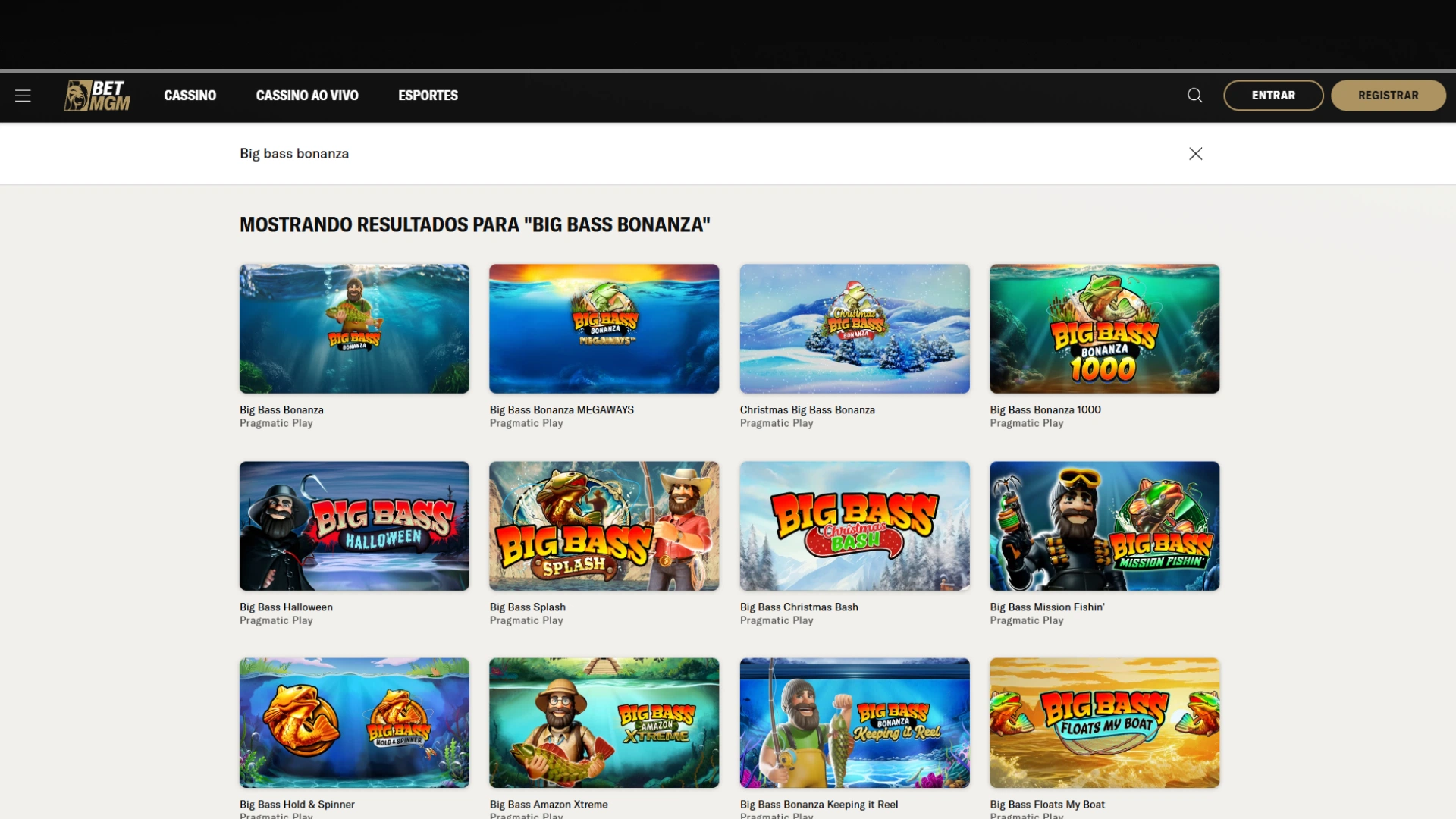Open Big Bass Bonanza MEGAWAYS thumbnail
The width and height of the screenshot is (1456, 819).
604,328
